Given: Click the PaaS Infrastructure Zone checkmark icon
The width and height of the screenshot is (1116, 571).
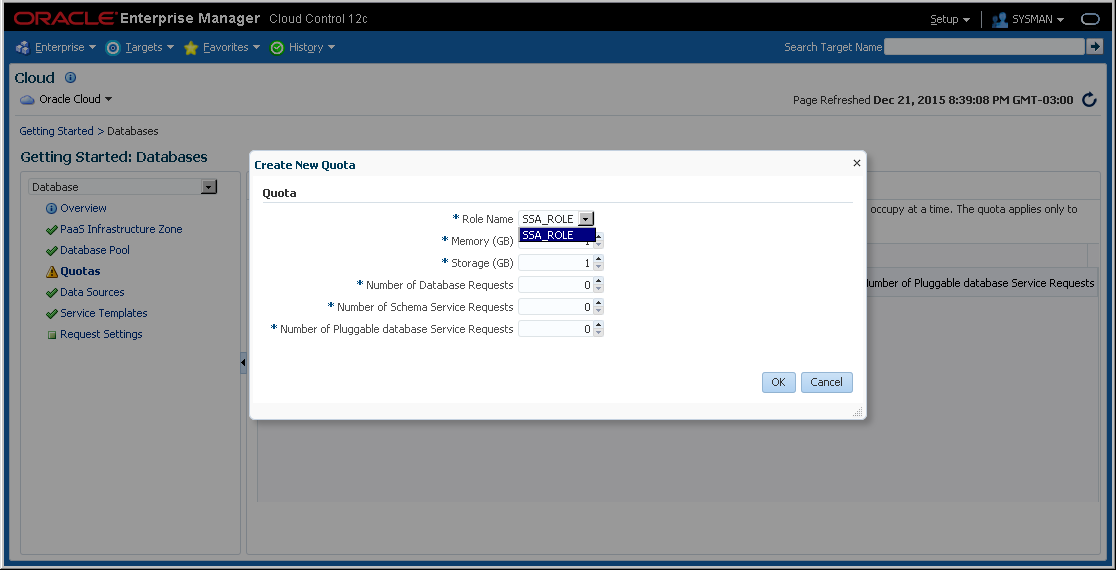Looking at the screenshot, I should [x=51, y=230].
